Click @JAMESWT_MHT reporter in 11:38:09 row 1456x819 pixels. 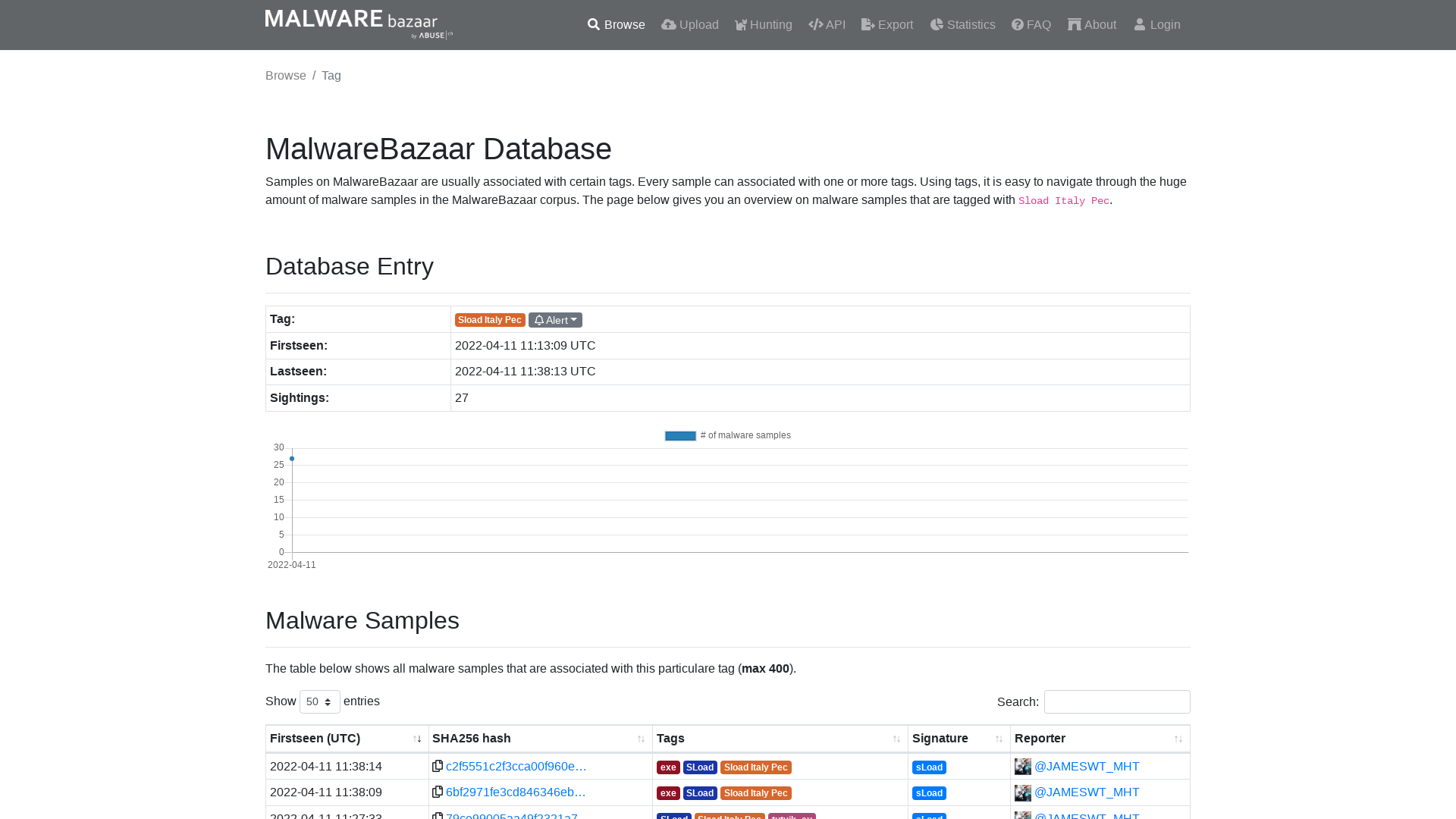(x=1087, y=792)
